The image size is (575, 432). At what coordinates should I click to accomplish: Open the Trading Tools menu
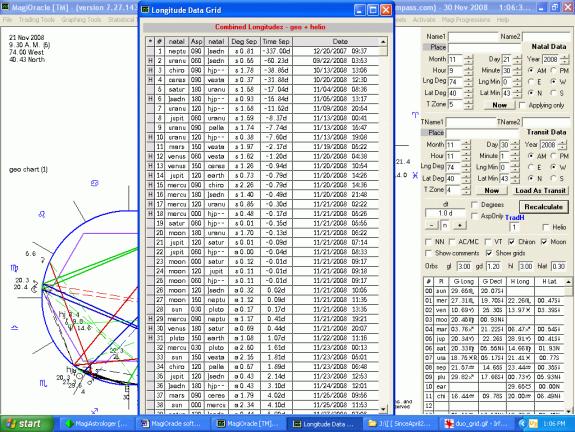pyautogui.click(x=36, y=20)
